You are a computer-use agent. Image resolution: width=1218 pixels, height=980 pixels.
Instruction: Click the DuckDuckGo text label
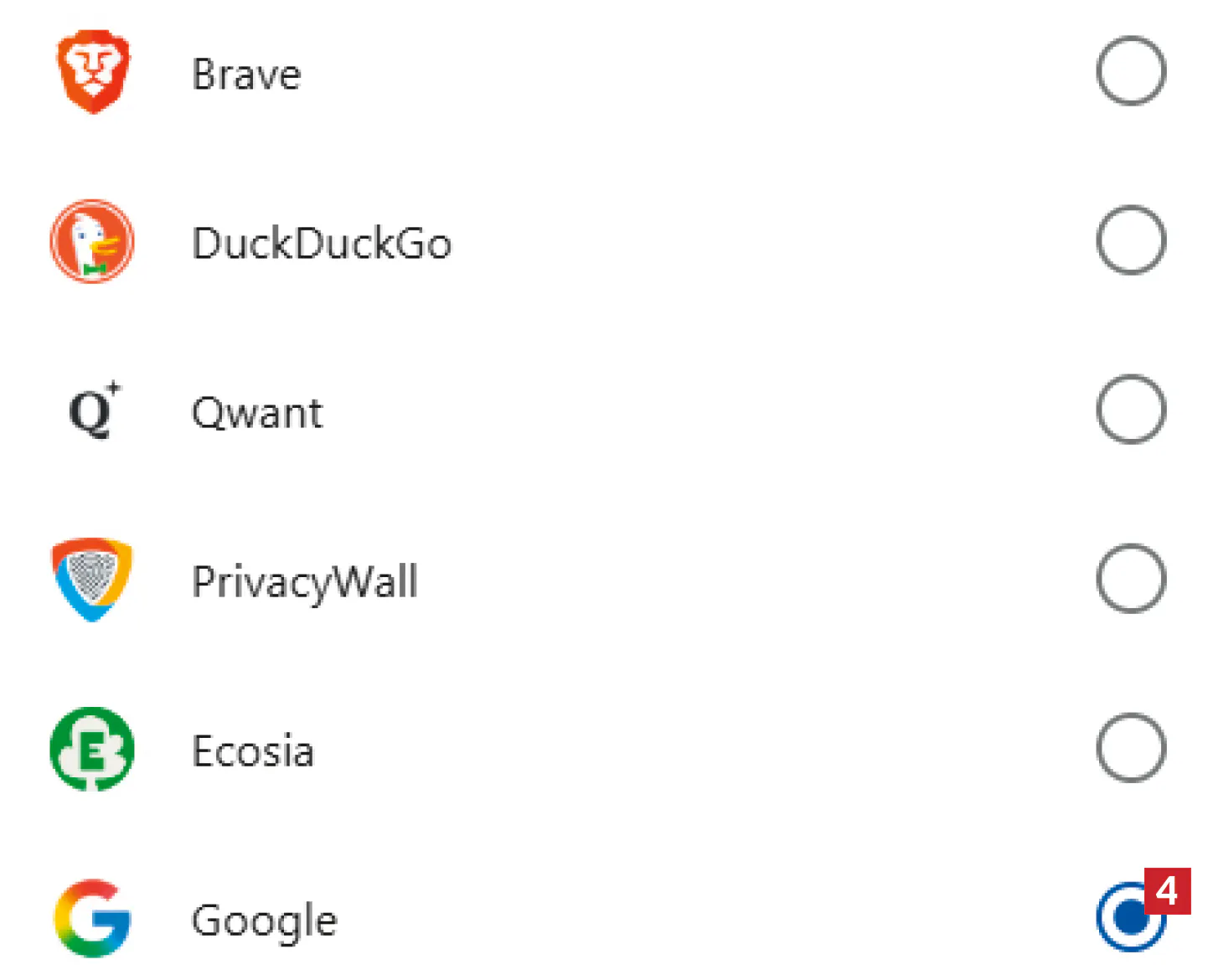pos(322,243)
